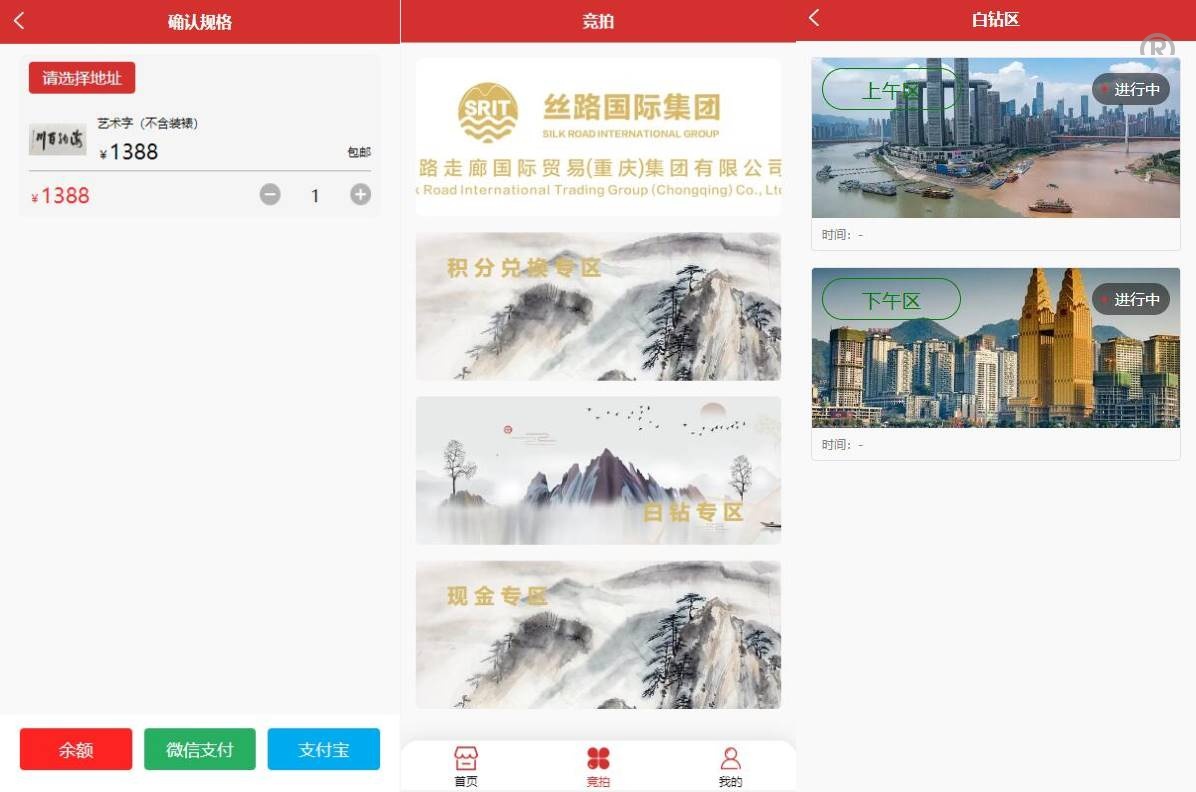1196x792 pixels.
Task: Tap the 进行中 badge on 下午区 session
Action: pos(1131,299)
